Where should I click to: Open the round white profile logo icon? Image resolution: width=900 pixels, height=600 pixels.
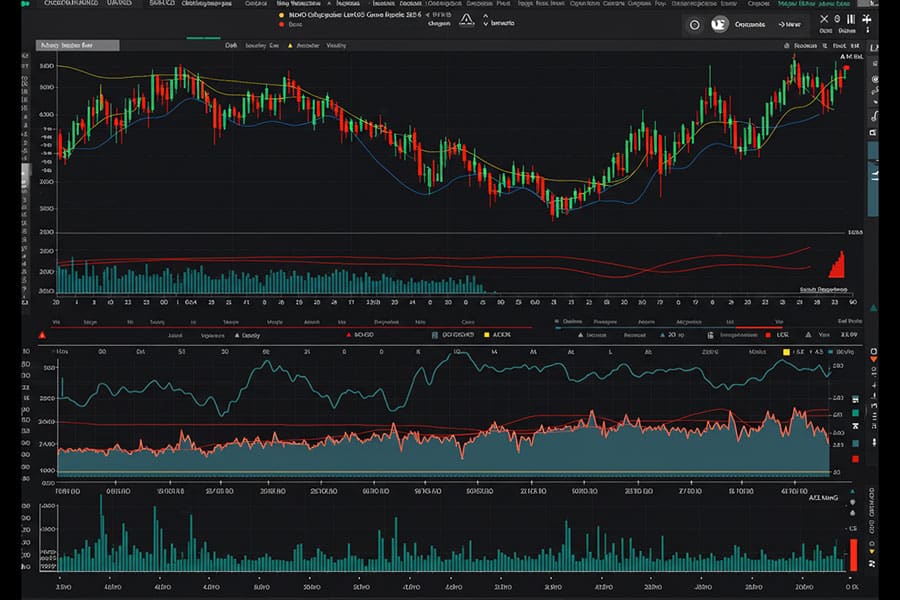[719, 24]
